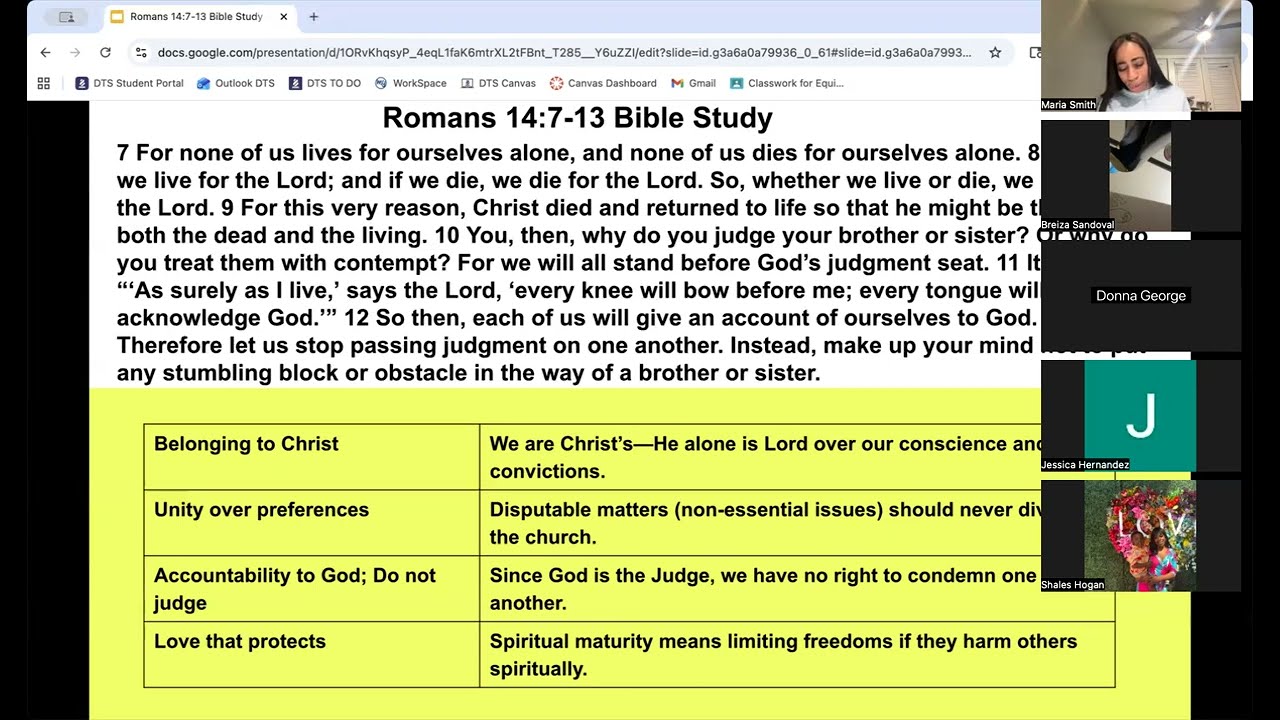Image resolution: width=1280 pixels, height=720 pixels.
Task: Select Shales Hogan's participant tile
Action: point(1141,536)
